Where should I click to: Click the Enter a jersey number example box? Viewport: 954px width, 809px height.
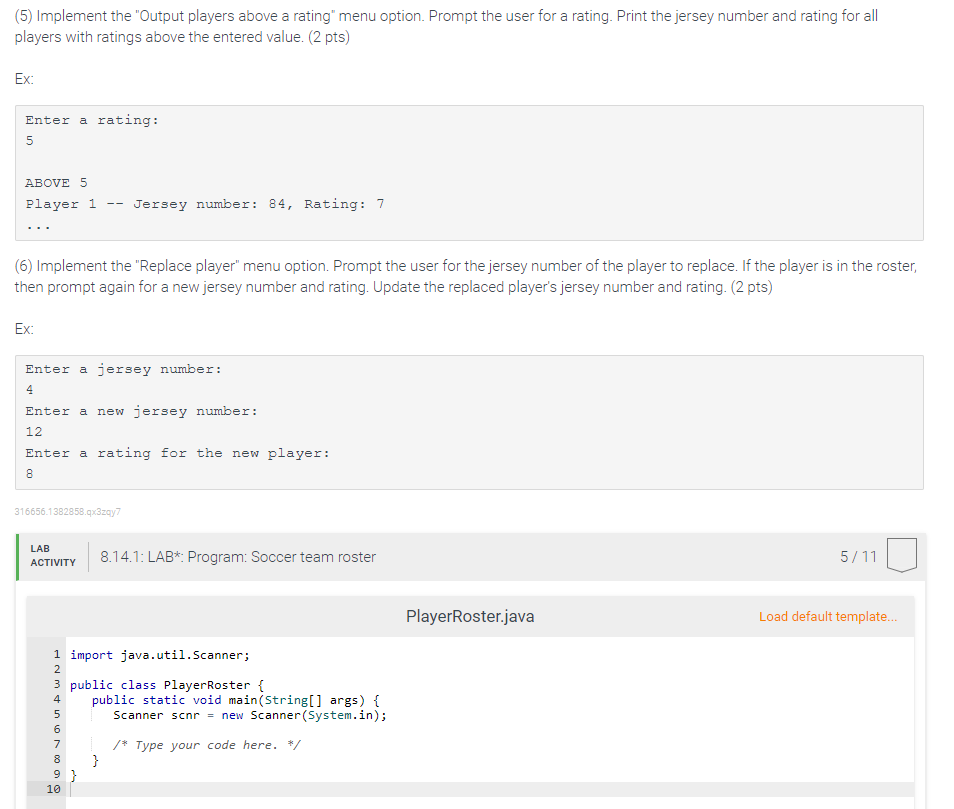468,421
